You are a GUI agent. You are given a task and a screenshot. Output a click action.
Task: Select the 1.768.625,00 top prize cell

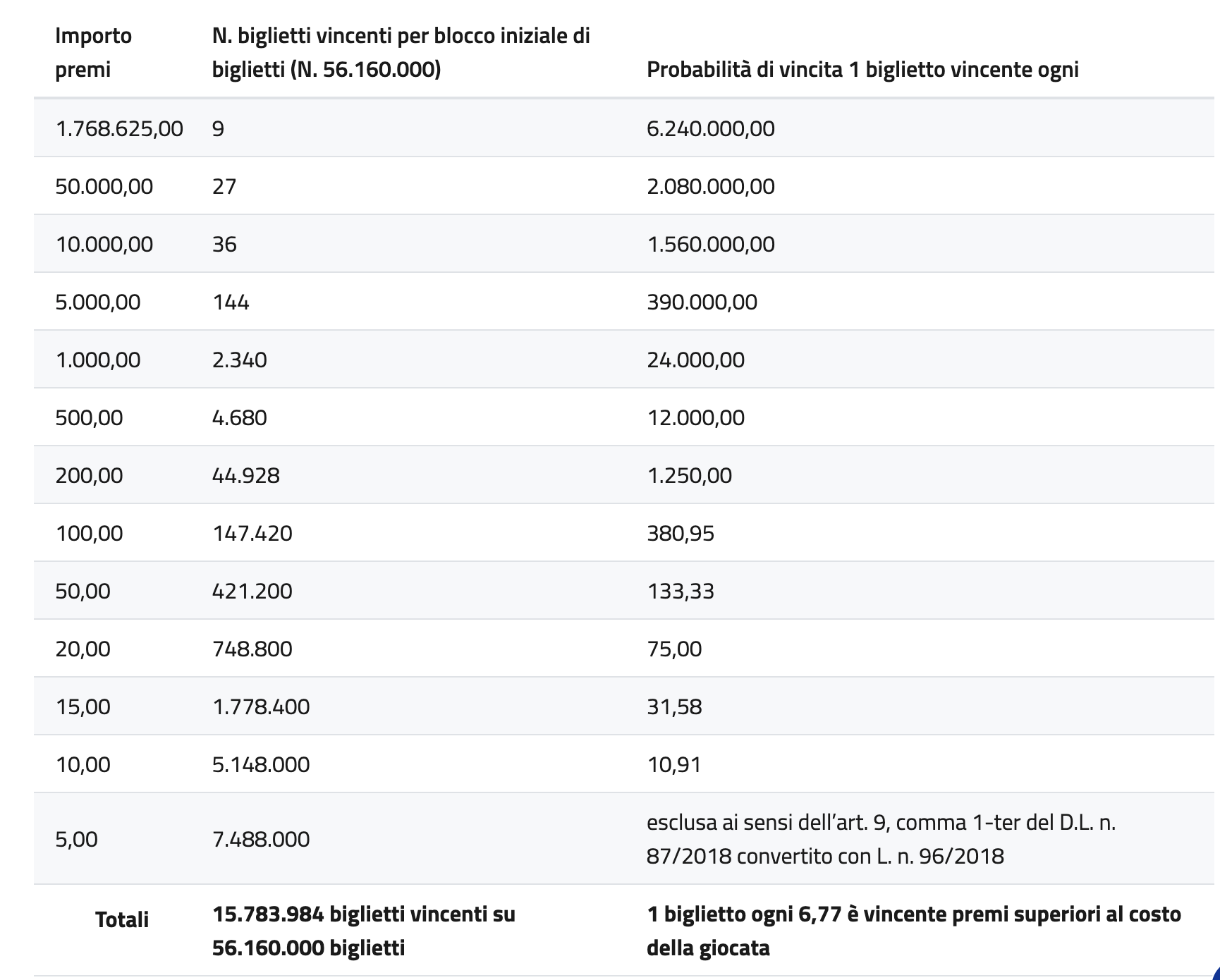tap(118, 128)
